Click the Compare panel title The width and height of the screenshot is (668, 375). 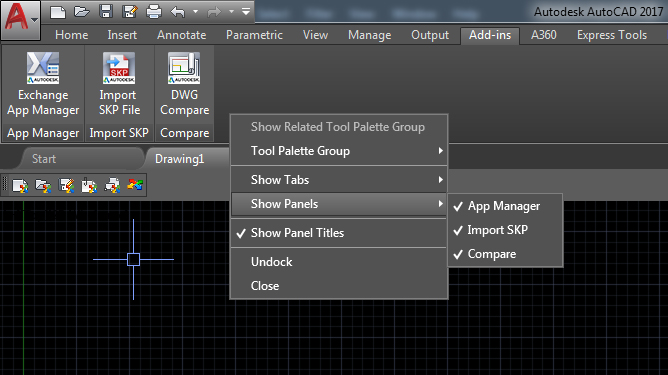(184, 133)
